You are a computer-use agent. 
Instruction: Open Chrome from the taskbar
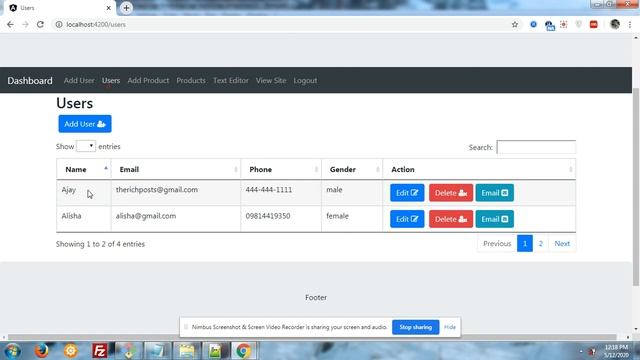(x=243, y=351)
